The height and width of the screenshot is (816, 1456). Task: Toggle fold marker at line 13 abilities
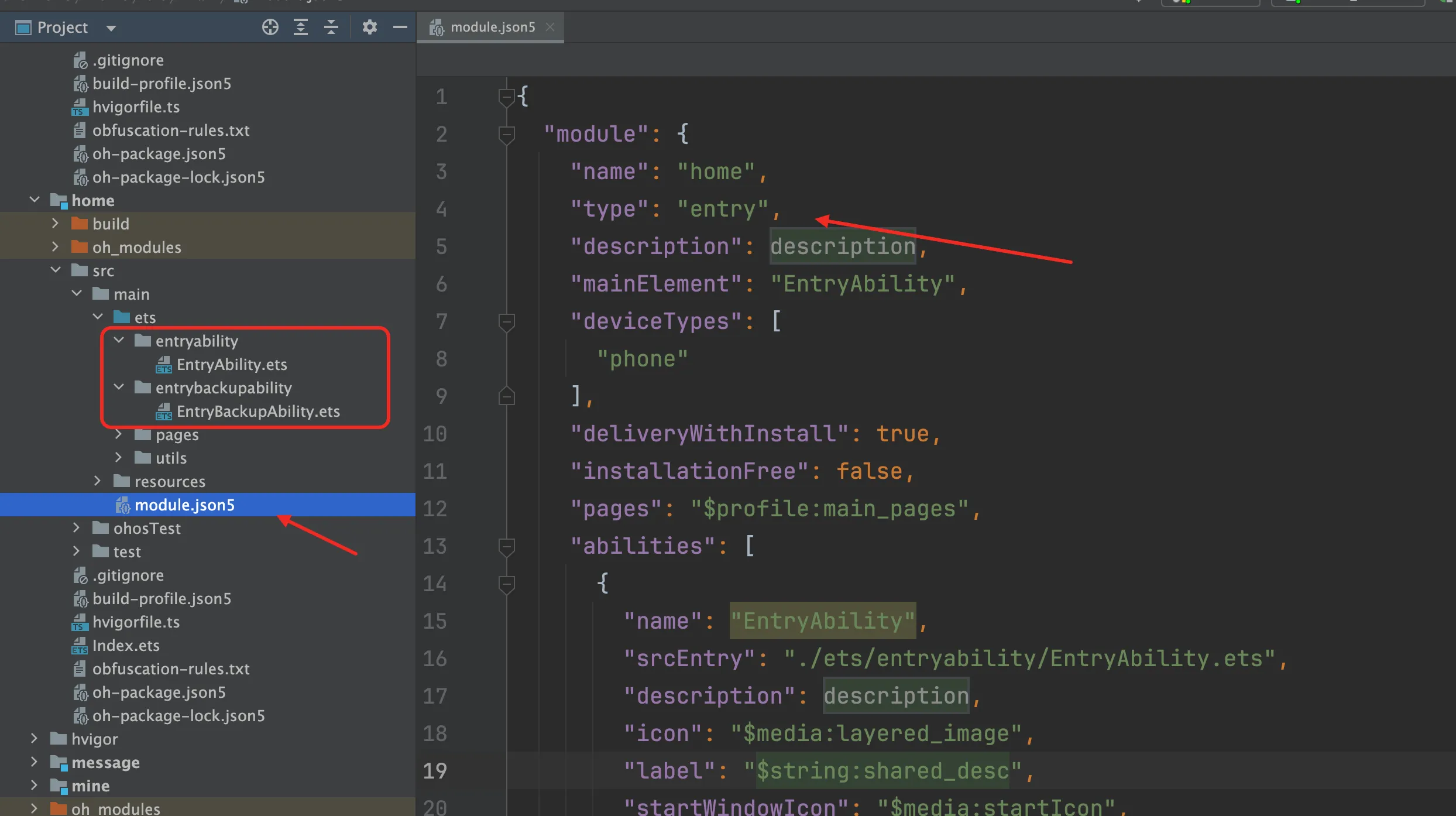506,547
